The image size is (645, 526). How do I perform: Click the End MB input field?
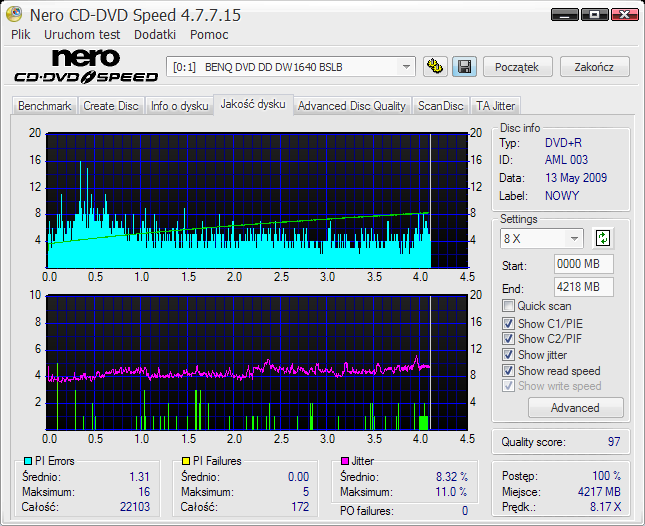pos(583,287)
